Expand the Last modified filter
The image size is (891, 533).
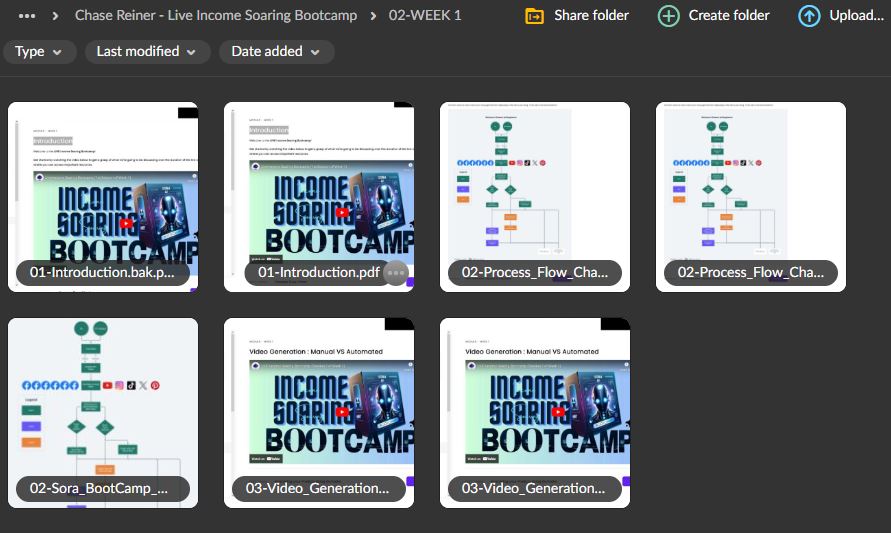point(147,52)
